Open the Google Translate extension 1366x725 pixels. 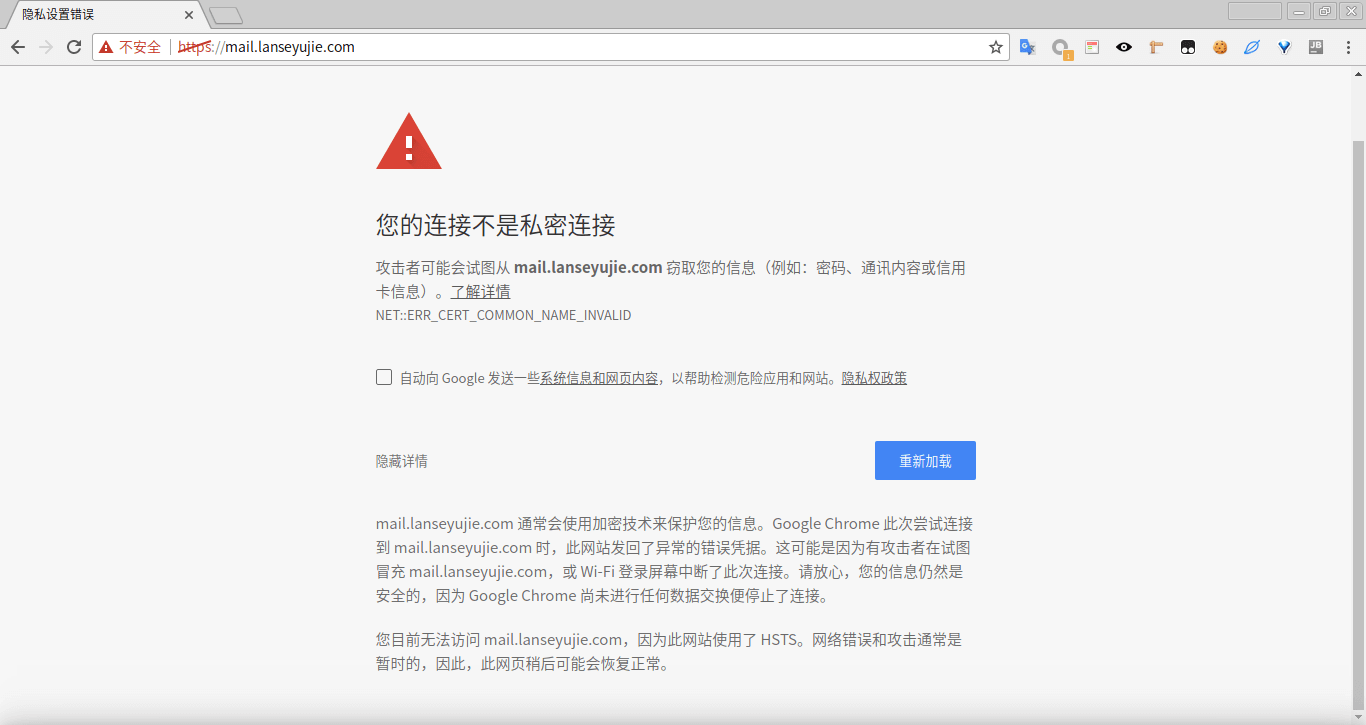(x=1028, y=47)
